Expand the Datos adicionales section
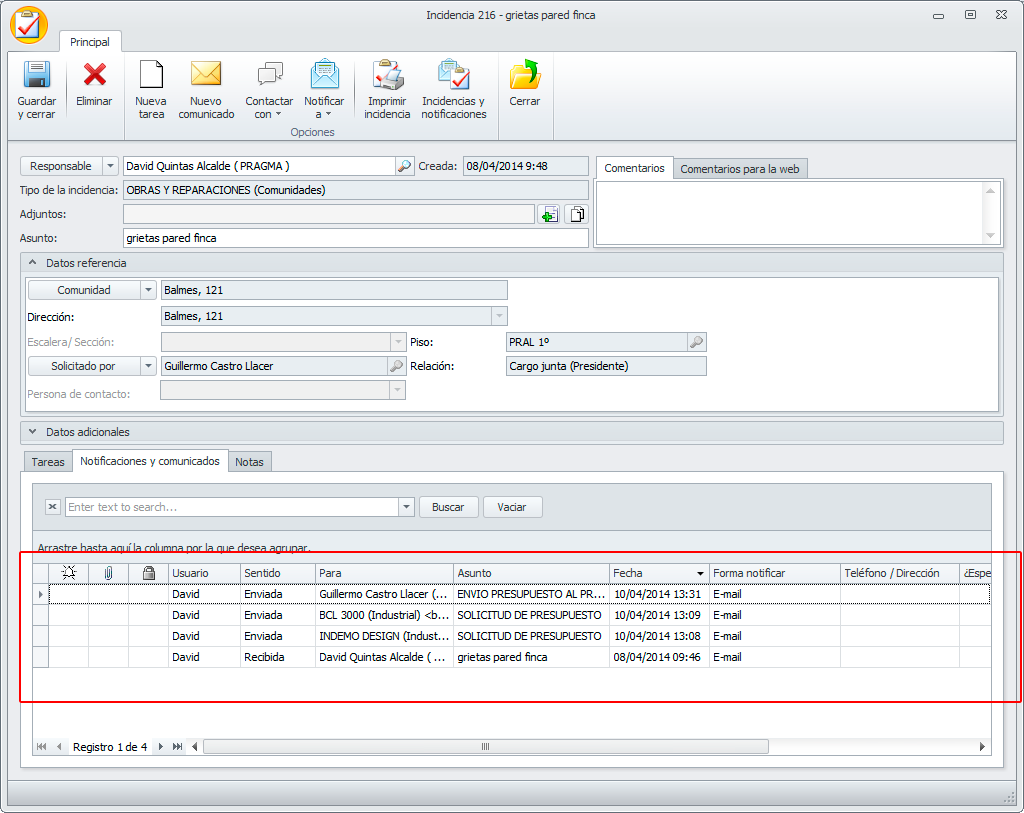The width and height of the screenshot is (1024, 813). coord(31,432)
